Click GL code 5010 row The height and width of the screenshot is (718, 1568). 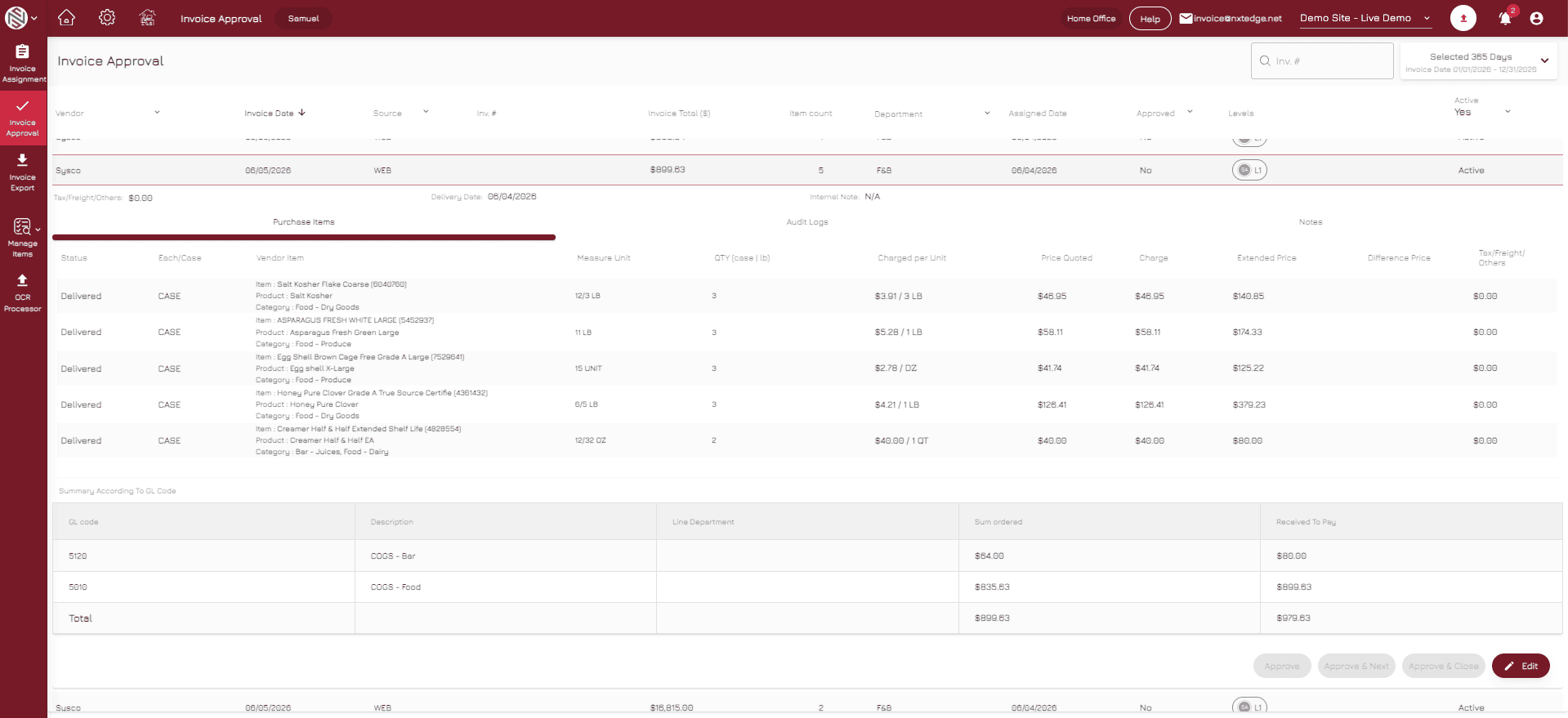tap(807, 586)
